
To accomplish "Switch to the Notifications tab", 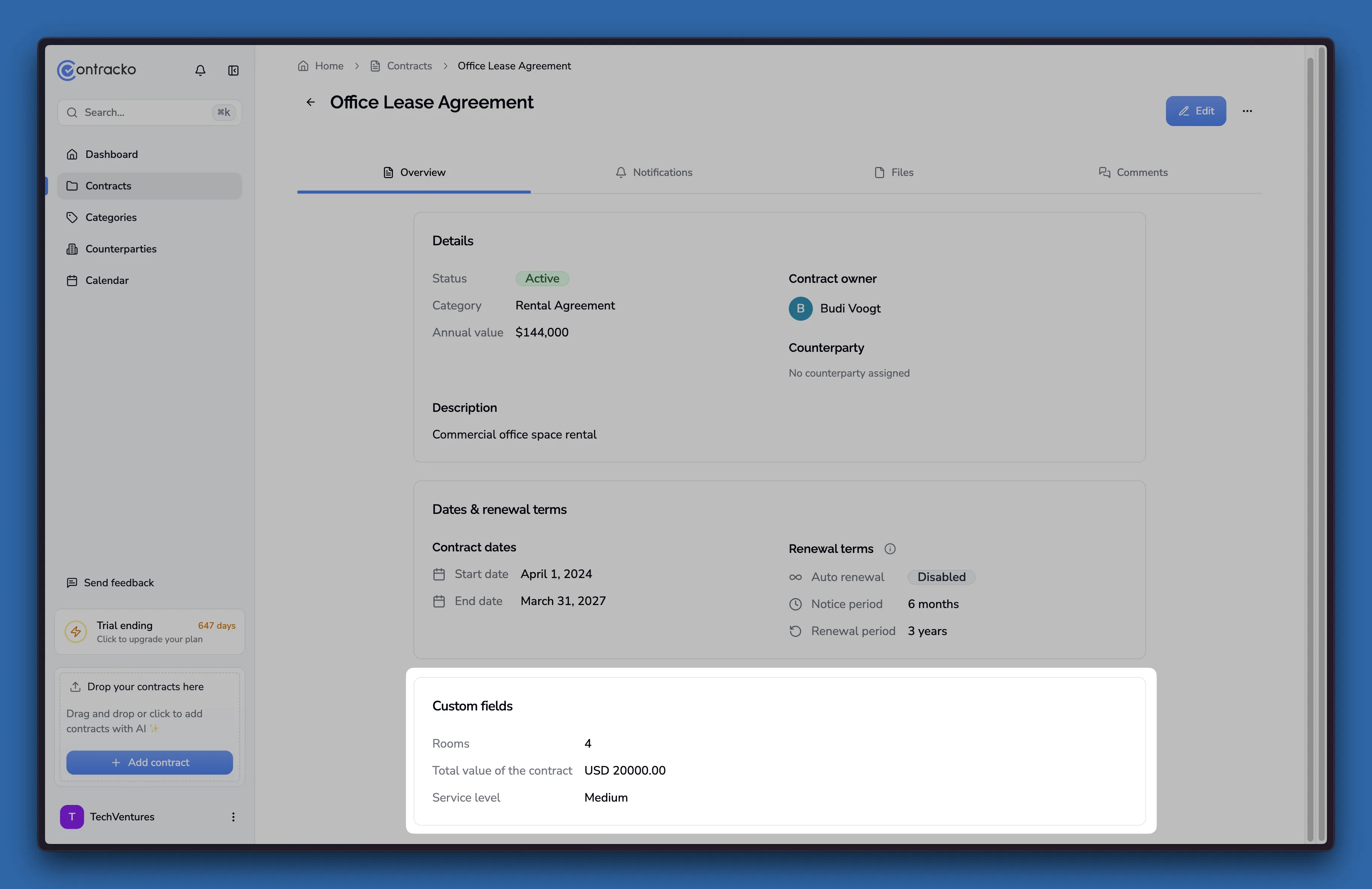I will (654, 172).
